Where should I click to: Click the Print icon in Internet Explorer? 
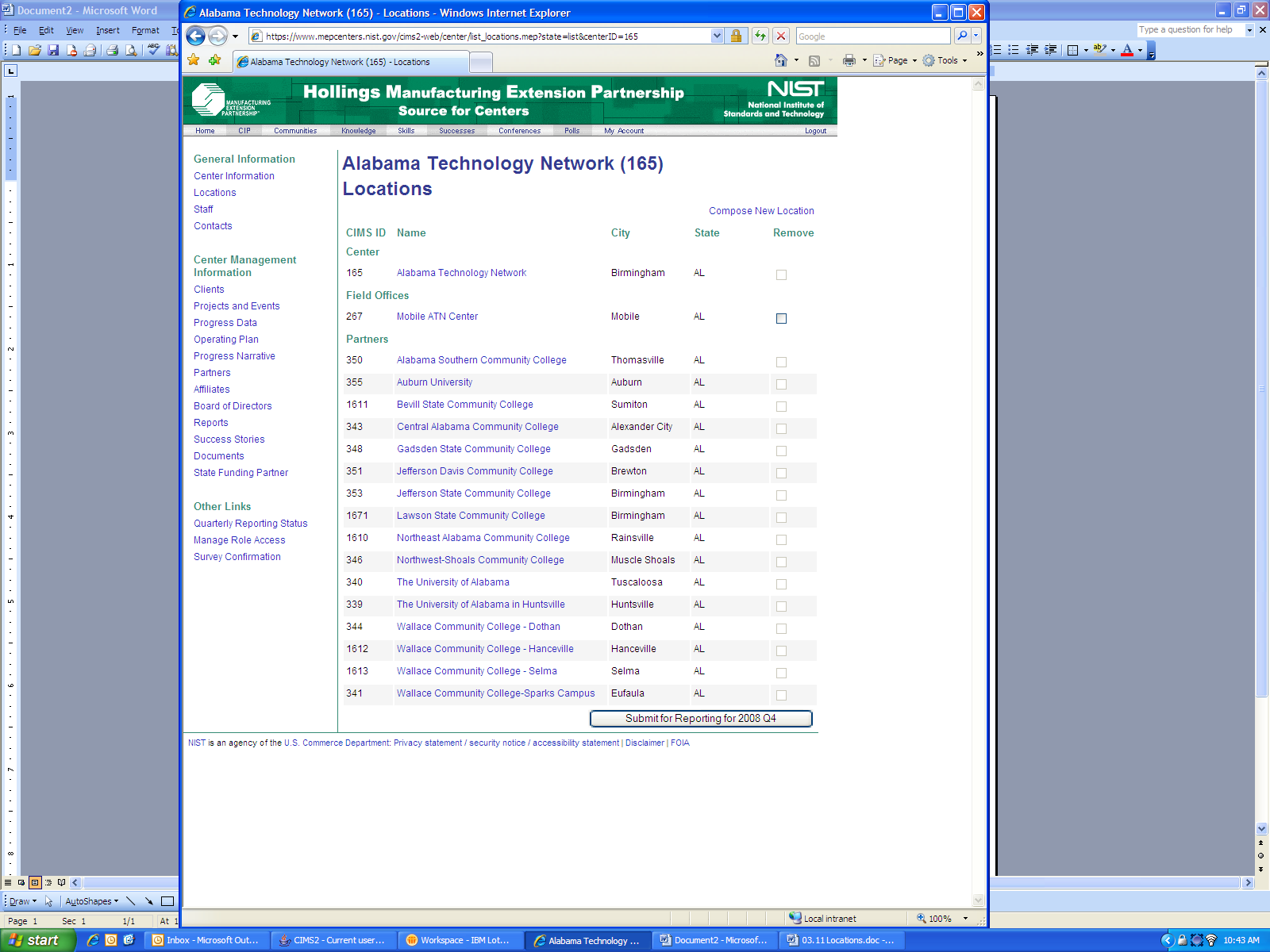[x=849, y=60]
